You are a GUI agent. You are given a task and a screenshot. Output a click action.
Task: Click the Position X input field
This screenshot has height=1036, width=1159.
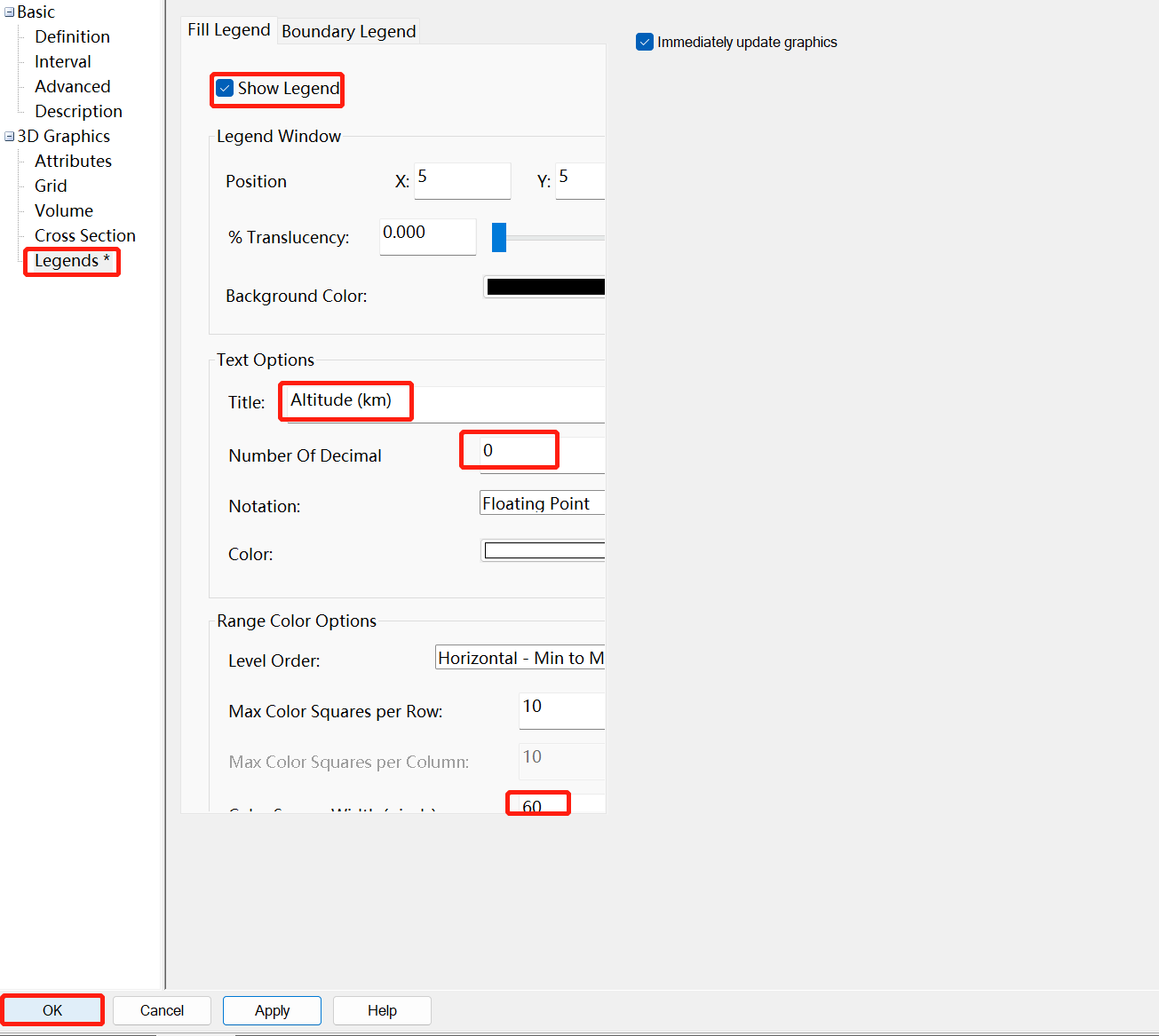(x=462, y=180)
